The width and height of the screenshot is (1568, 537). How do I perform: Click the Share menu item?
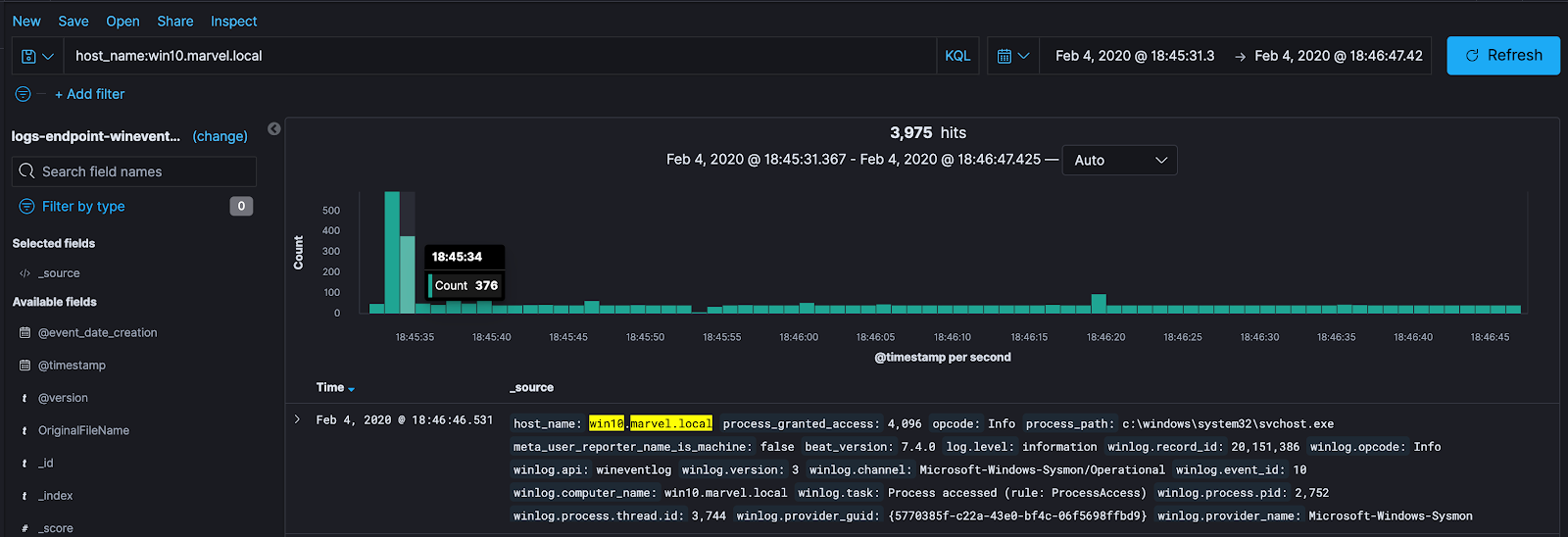tap(175, 21)
